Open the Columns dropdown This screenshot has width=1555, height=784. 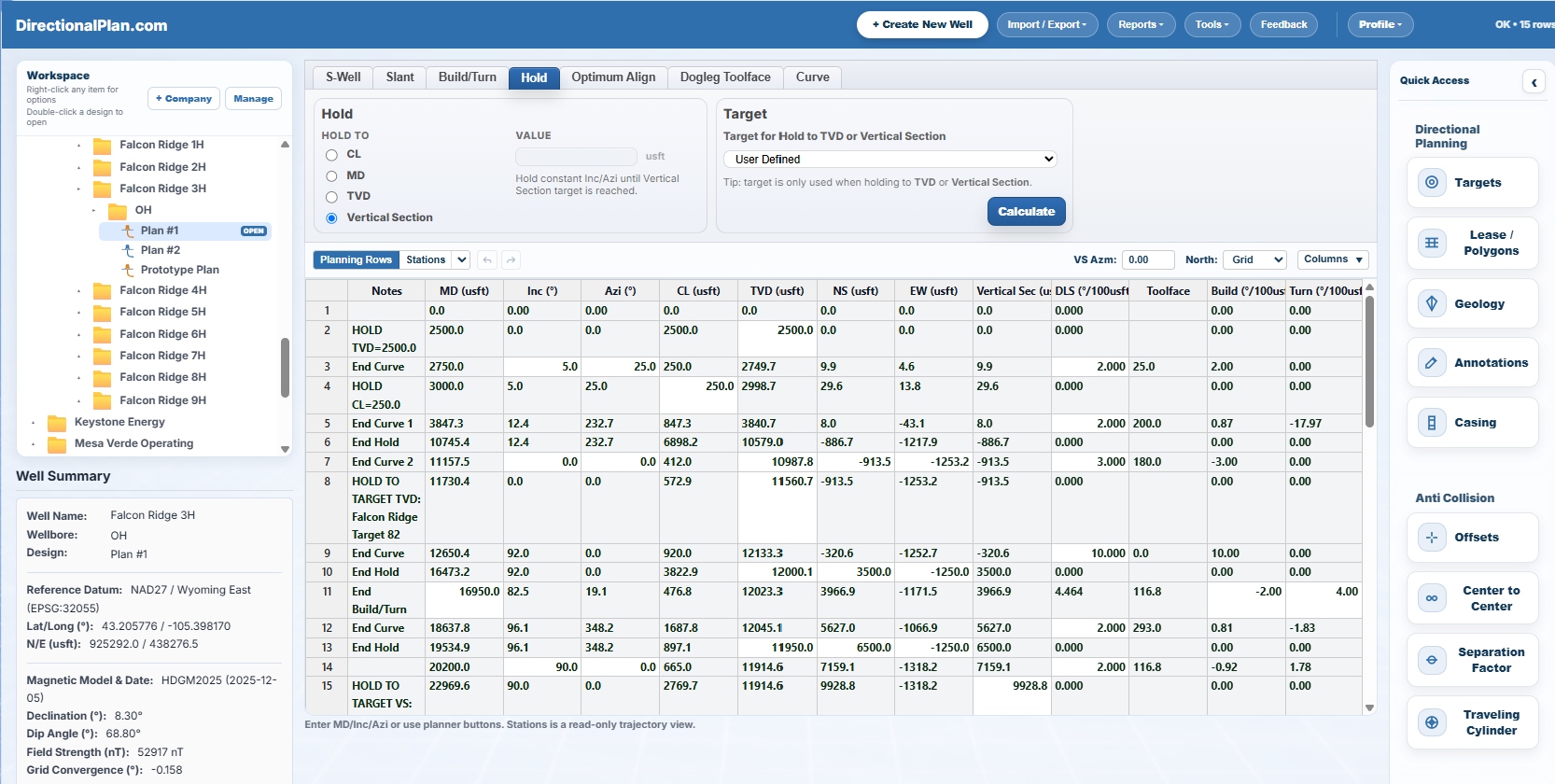coord(1333,259)
